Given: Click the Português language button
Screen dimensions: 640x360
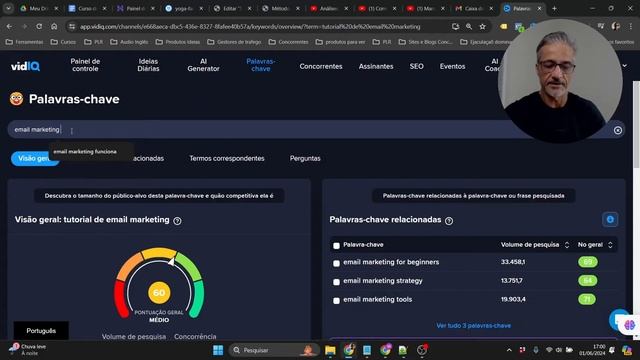Looking at the screenshot, I should click(x=41, y=331).
